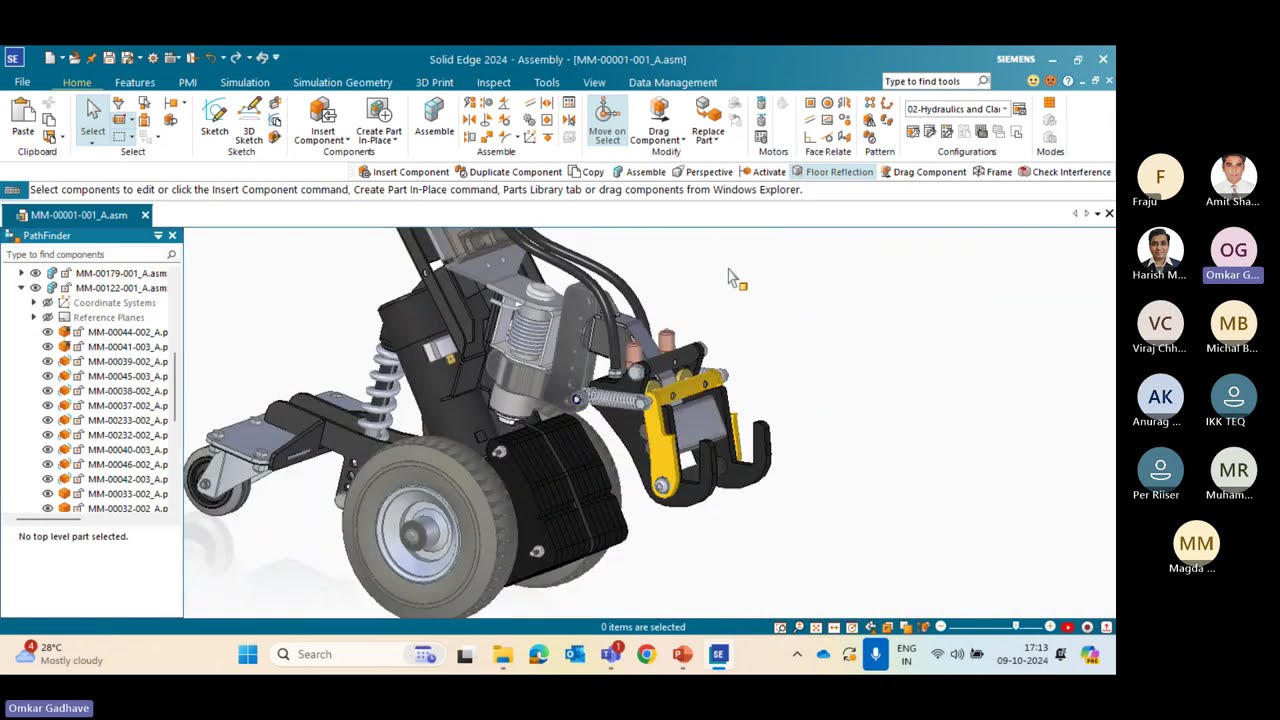
Task: Open Chrome from the taskbar
Action: point(646,655)
